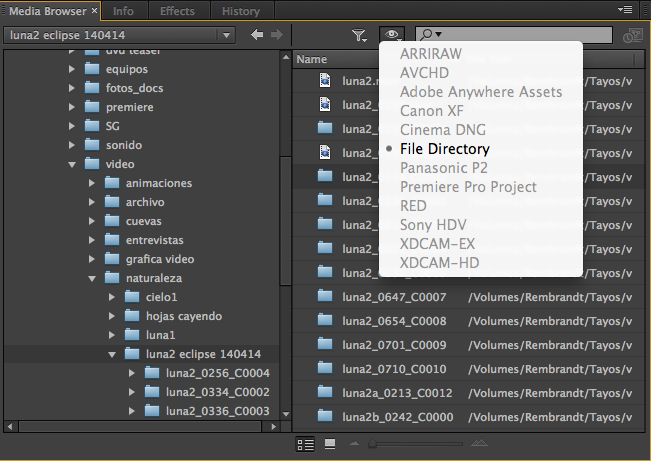
Task: Expand the luna2_0256_C0004 folder
Action: [131, 373]
